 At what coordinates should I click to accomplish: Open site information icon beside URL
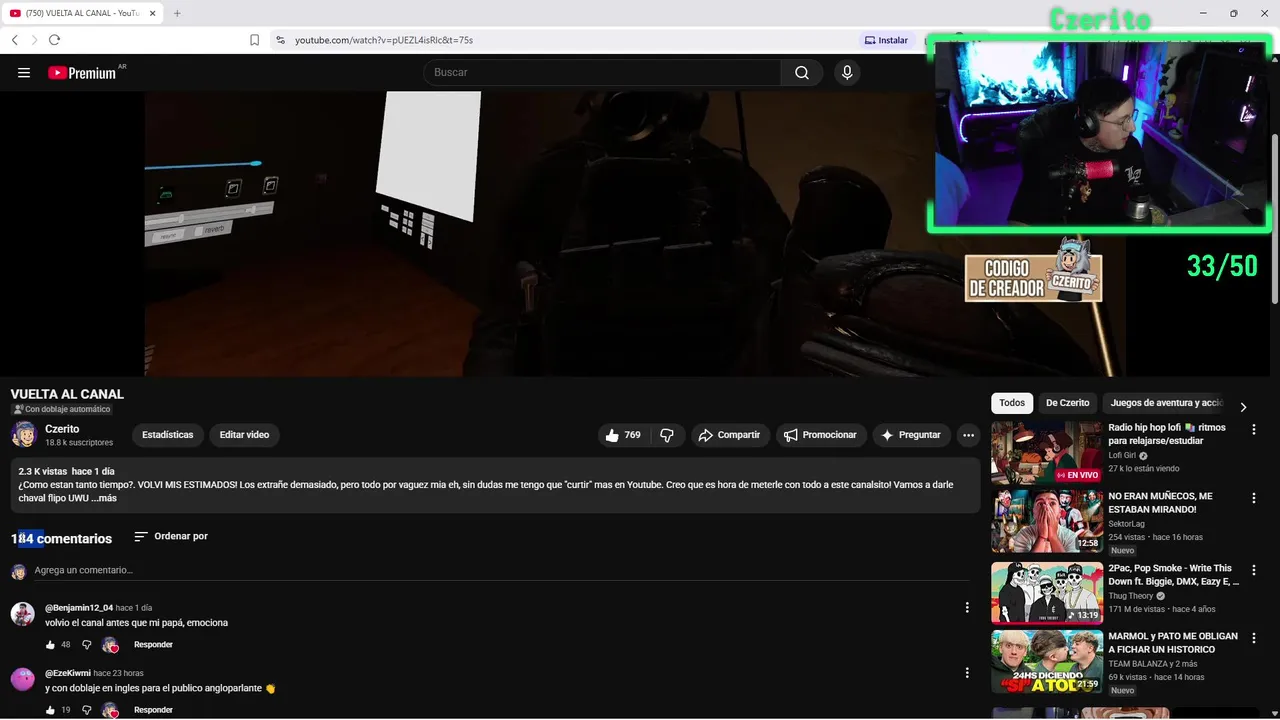point(280,40)
